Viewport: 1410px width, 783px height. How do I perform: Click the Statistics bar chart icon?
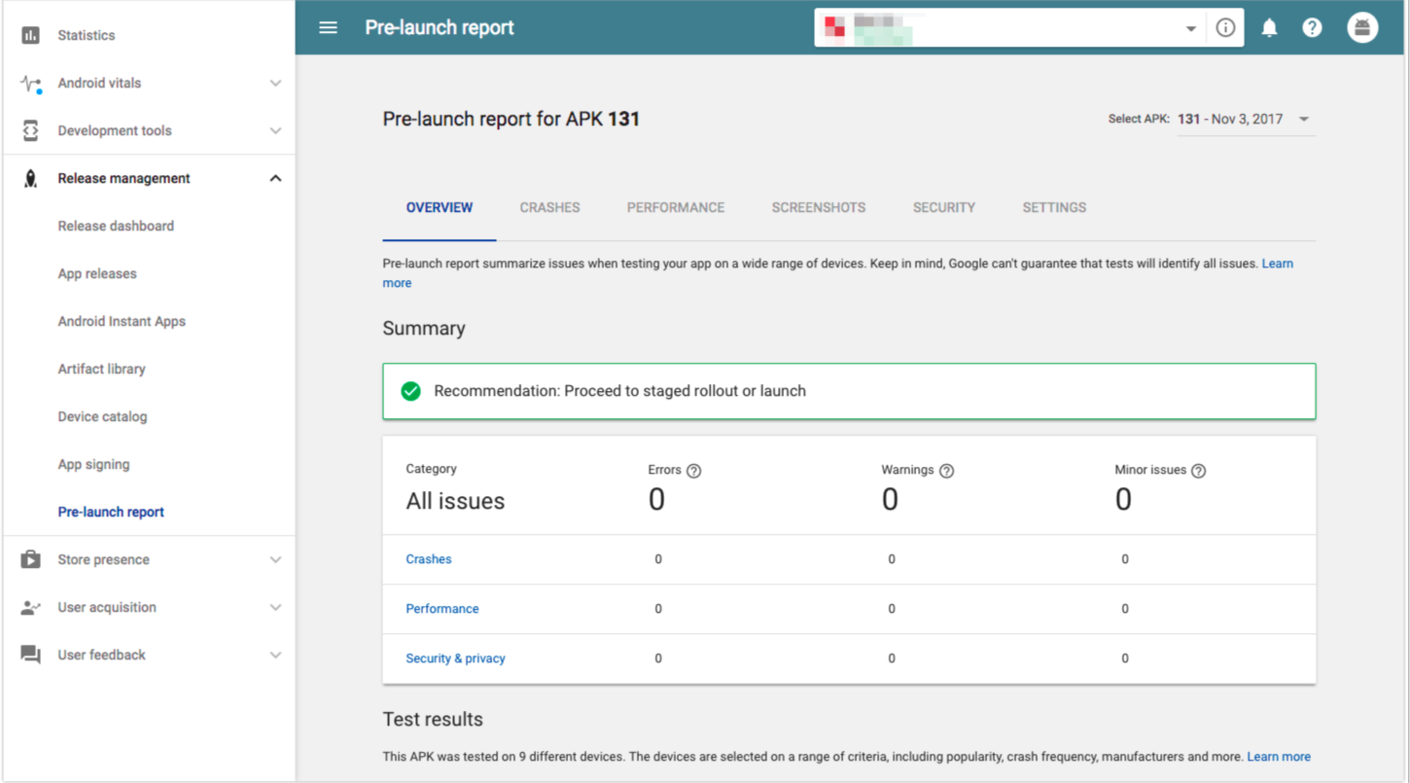pos(31,35)
